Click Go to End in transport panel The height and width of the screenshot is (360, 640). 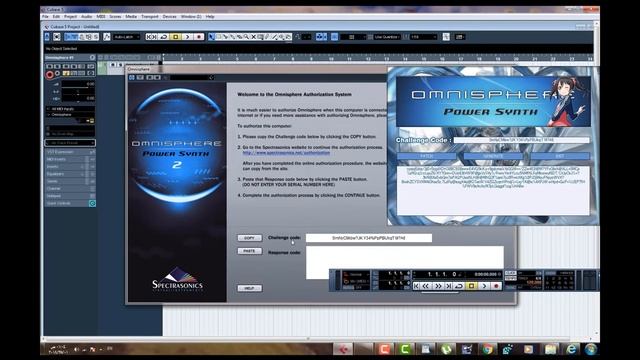(x=448, y=286)
